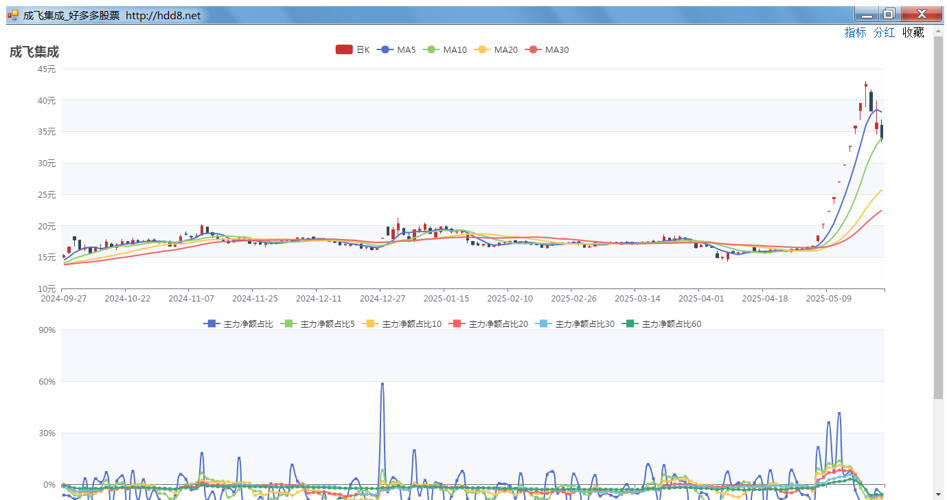Click the 40元 price axis label
The width and height of the screenshot is (947, 500).
tap(47, 100)
